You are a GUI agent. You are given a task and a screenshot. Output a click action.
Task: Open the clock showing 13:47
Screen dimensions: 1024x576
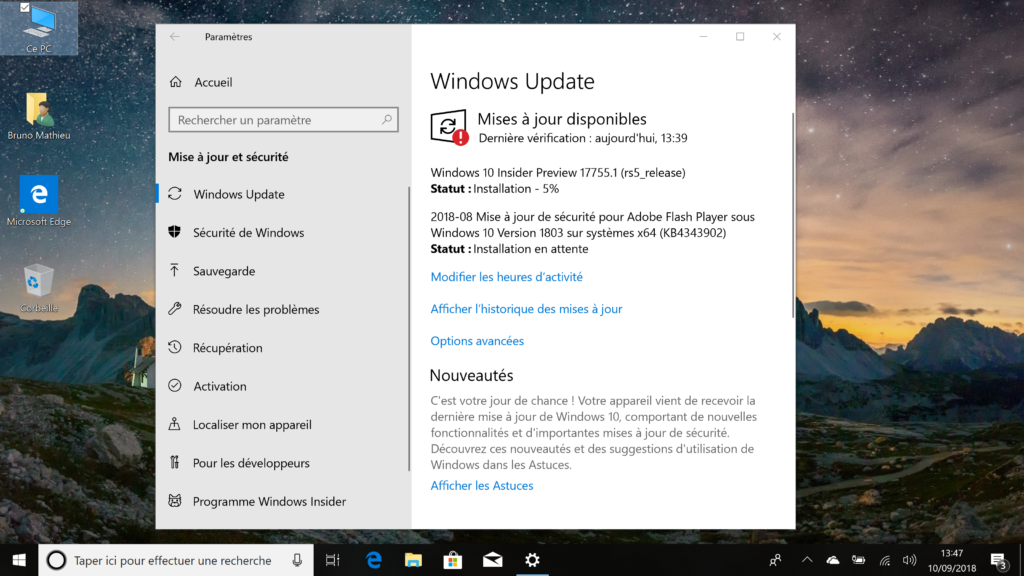(x=952, y=560)
